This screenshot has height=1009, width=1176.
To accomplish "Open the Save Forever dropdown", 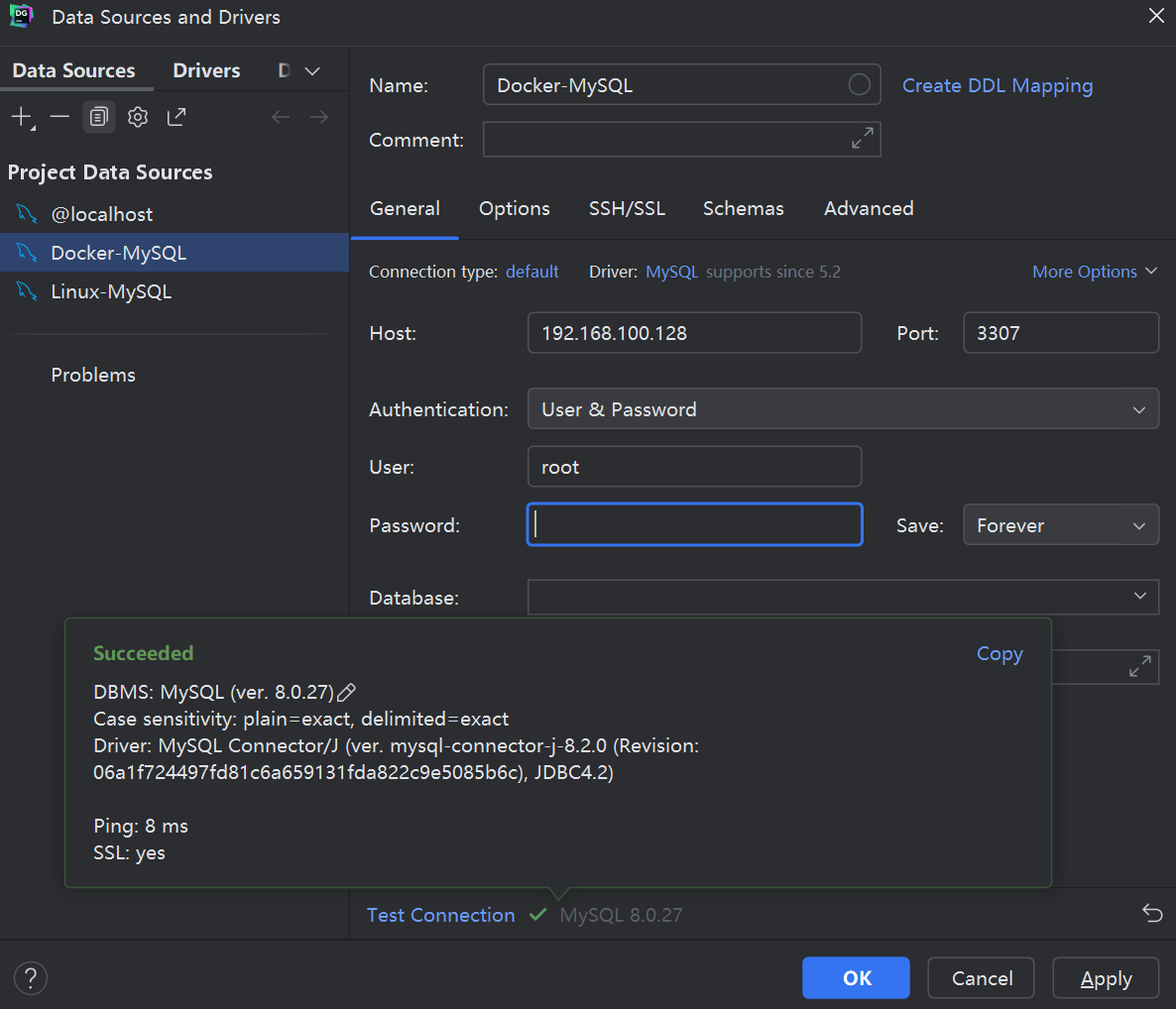I will click(1061, 525).
